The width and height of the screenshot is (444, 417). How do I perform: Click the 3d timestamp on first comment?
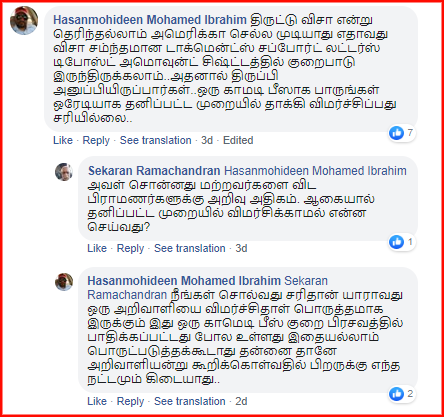pos(207,140)
